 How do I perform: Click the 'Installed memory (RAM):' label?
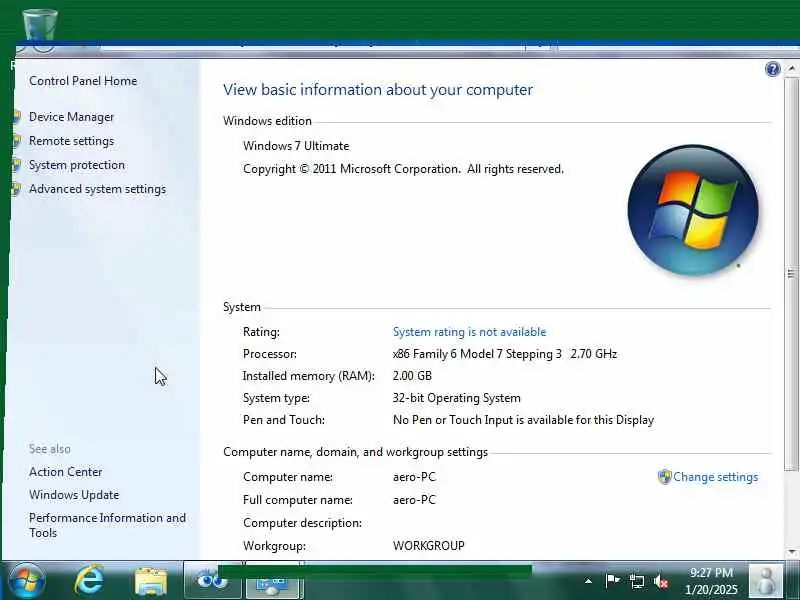pyautogui.click(x=309, y=376)
